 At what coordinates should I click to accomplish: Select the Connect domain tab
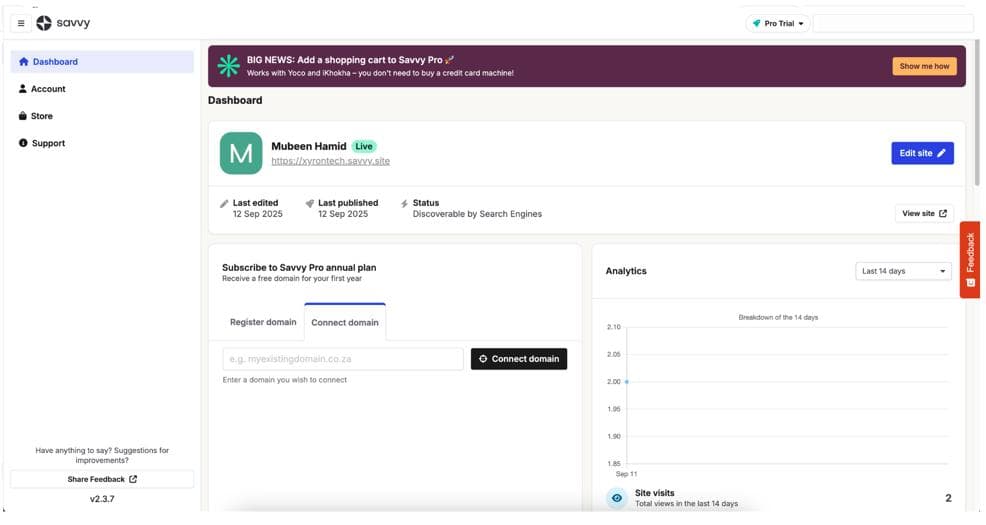(x=345, y=322)
